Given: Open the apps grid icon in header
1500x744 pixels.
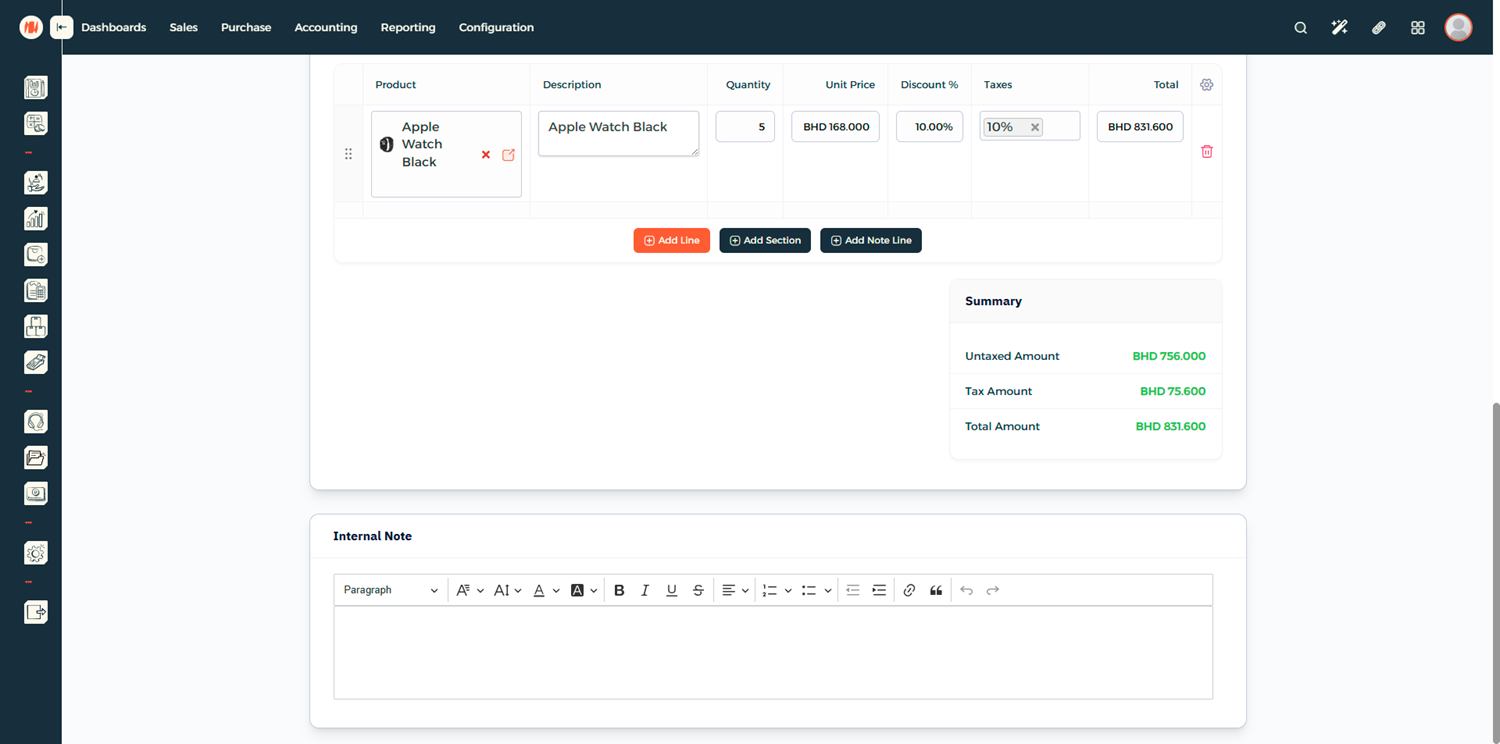Looking at the screenshot, I should (x=1417, y=28).
